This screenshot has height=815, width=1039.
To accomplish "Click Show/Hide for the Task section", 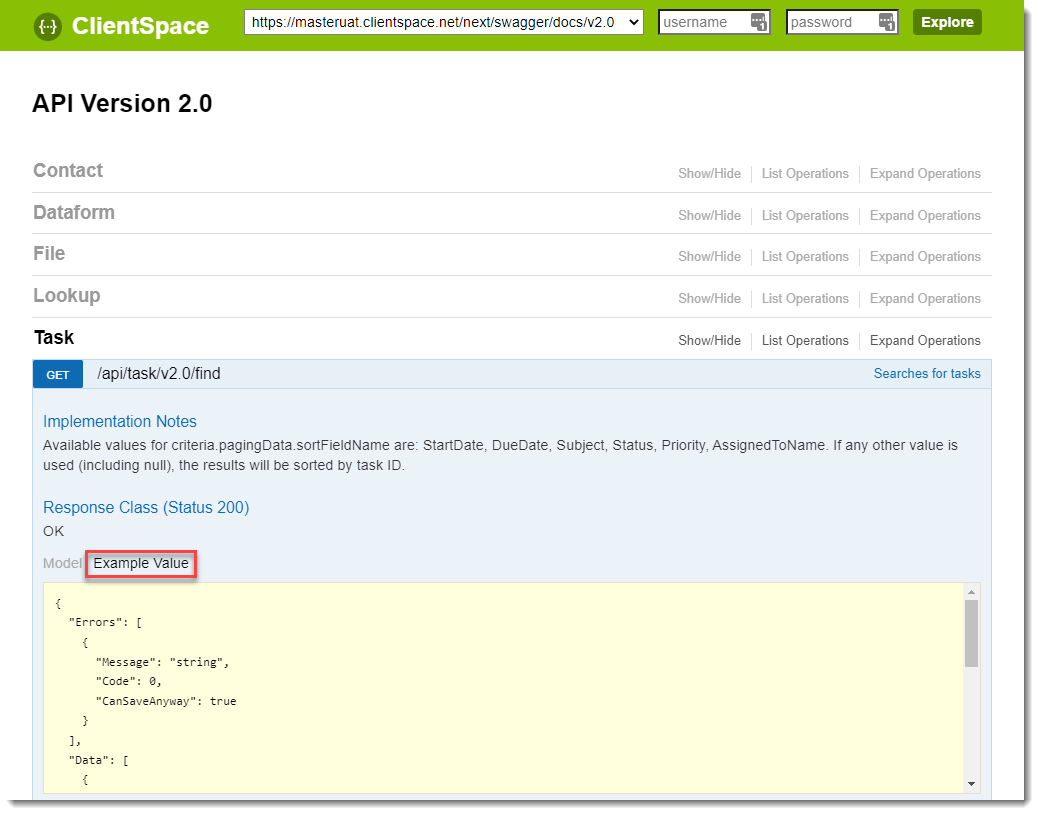I will (x=709, y=341).
